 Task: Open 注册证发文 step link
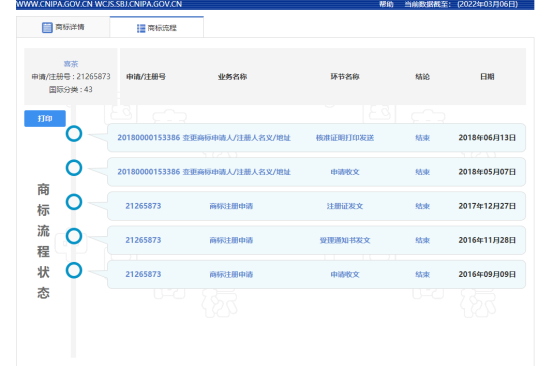tap(345, 206)
